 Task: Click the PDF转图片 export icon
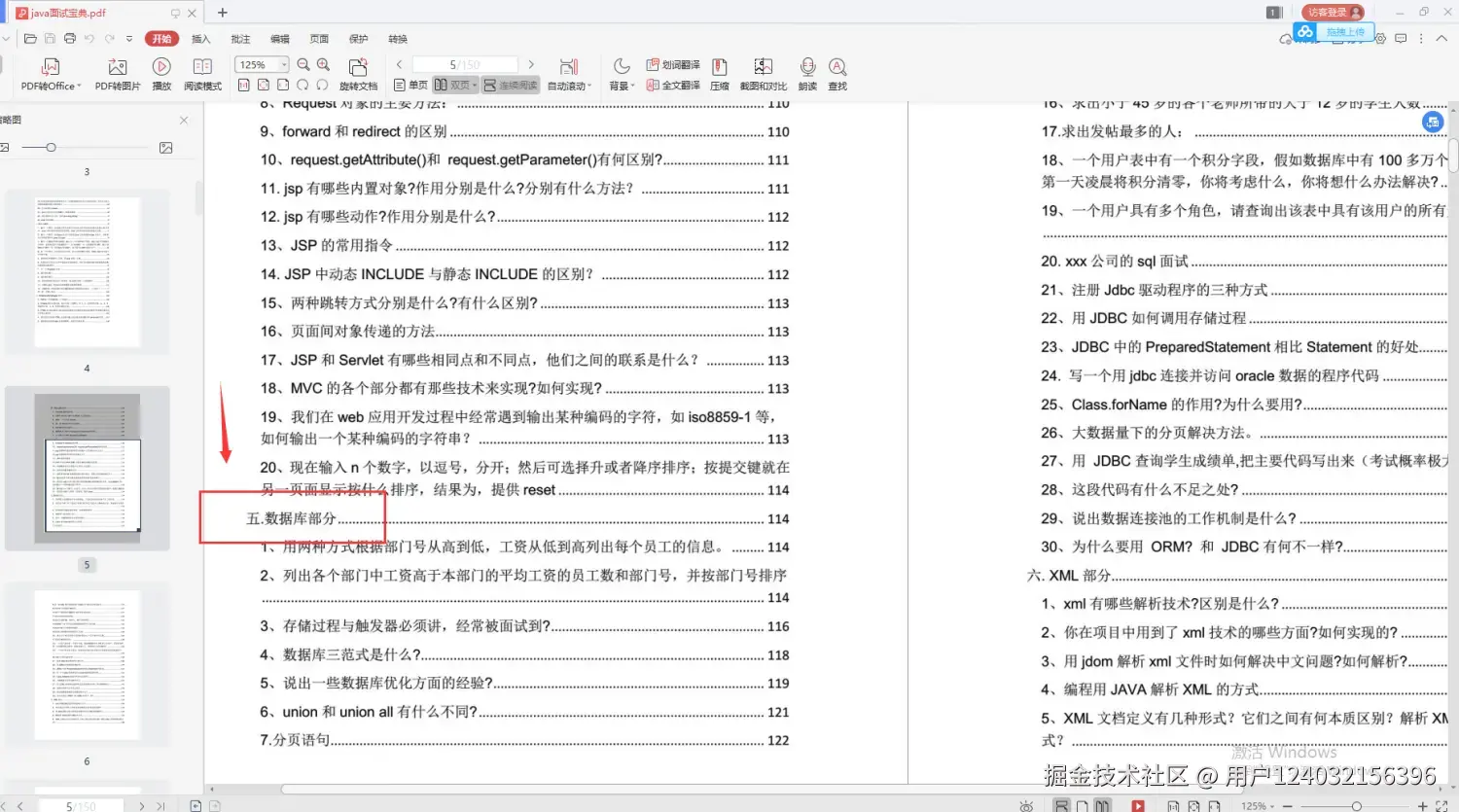coord(117,74)
